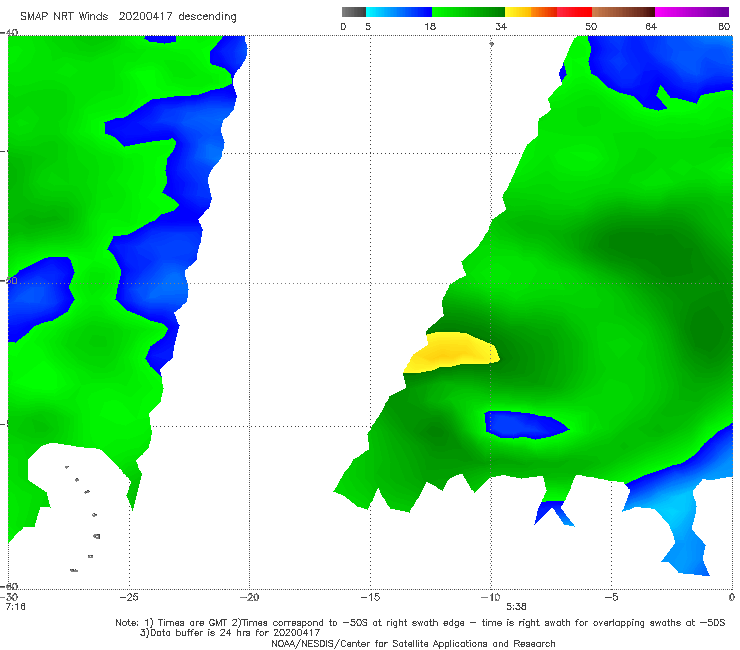Click the longitude axis label '-20'

tap(249, 597)
